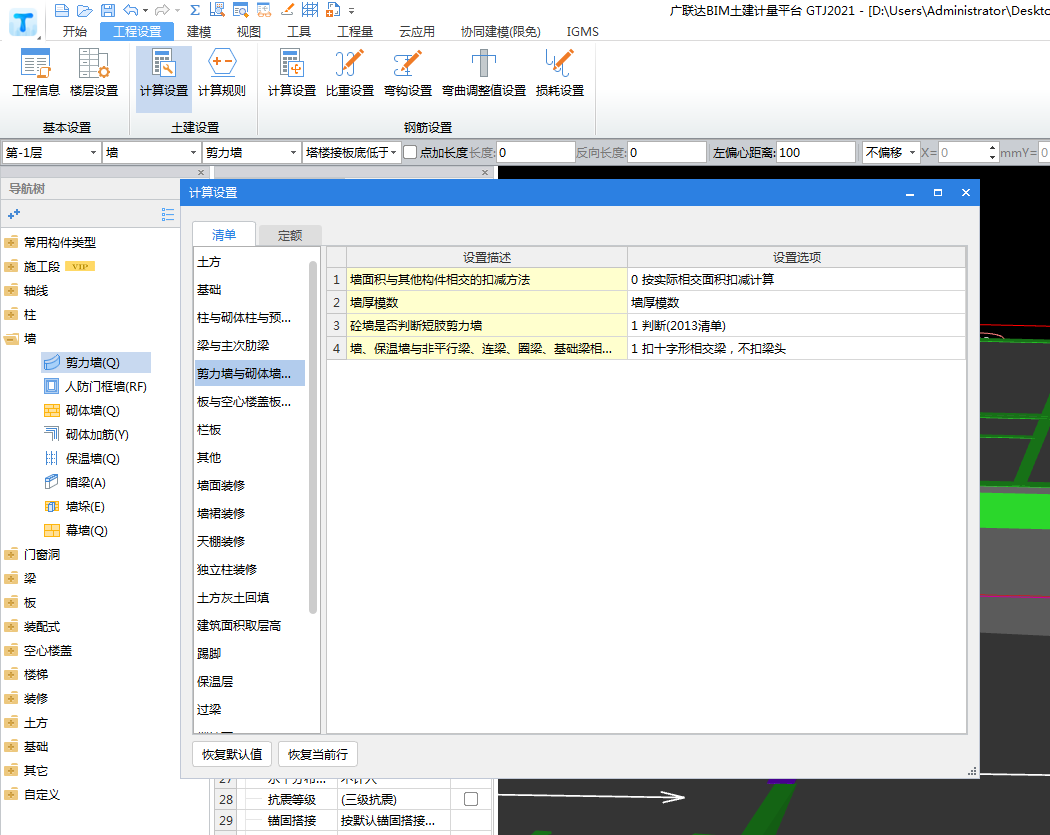Image resolution: width=1050 pixels, height=835 pixels.
Task: Expand the 柱 folder in navigation tree
Action: (x=11, y=315)
